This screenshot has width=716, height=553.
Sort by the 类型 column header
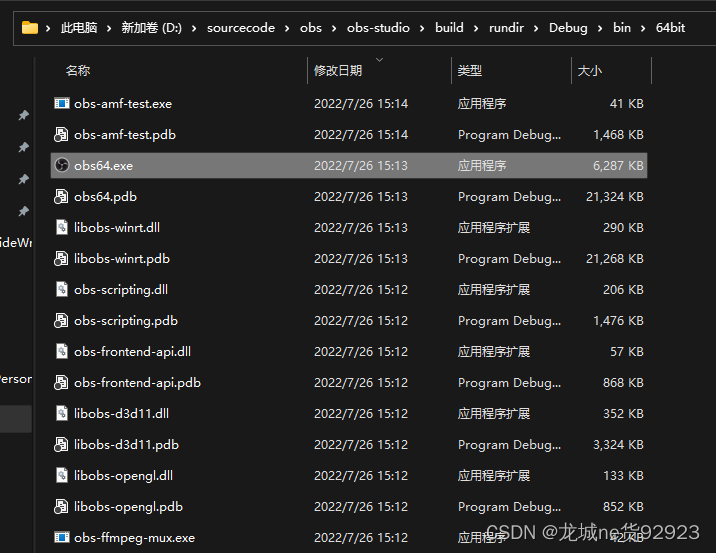tap(469, 70)
